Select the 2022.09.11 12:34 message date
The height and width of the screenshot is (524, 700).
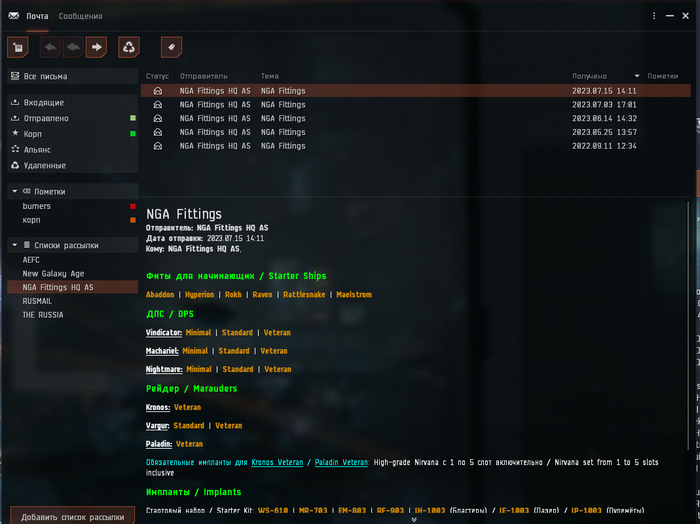604,146
